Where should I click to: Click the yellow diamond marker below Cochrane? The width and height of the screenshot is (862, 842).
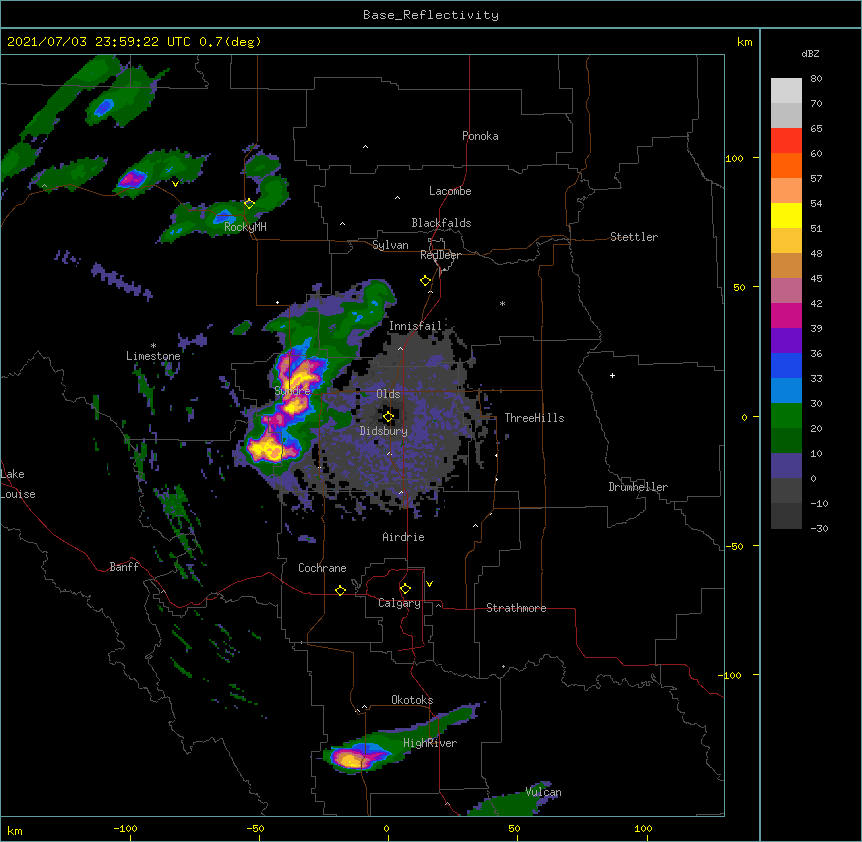(x=341, y=590)
